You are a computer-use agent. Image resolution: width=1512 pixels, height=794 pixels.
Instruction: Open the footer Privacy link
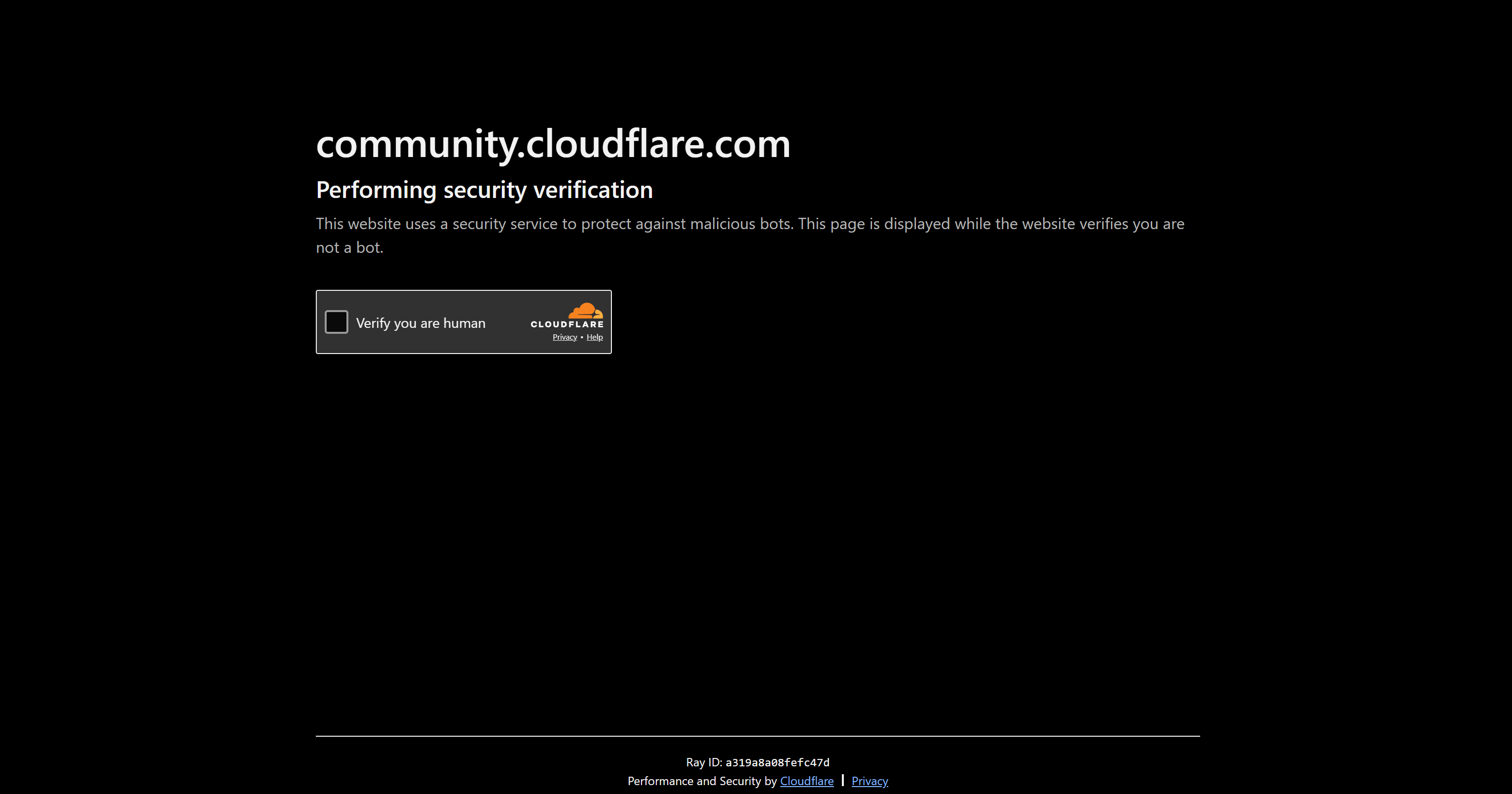point(870,781)
